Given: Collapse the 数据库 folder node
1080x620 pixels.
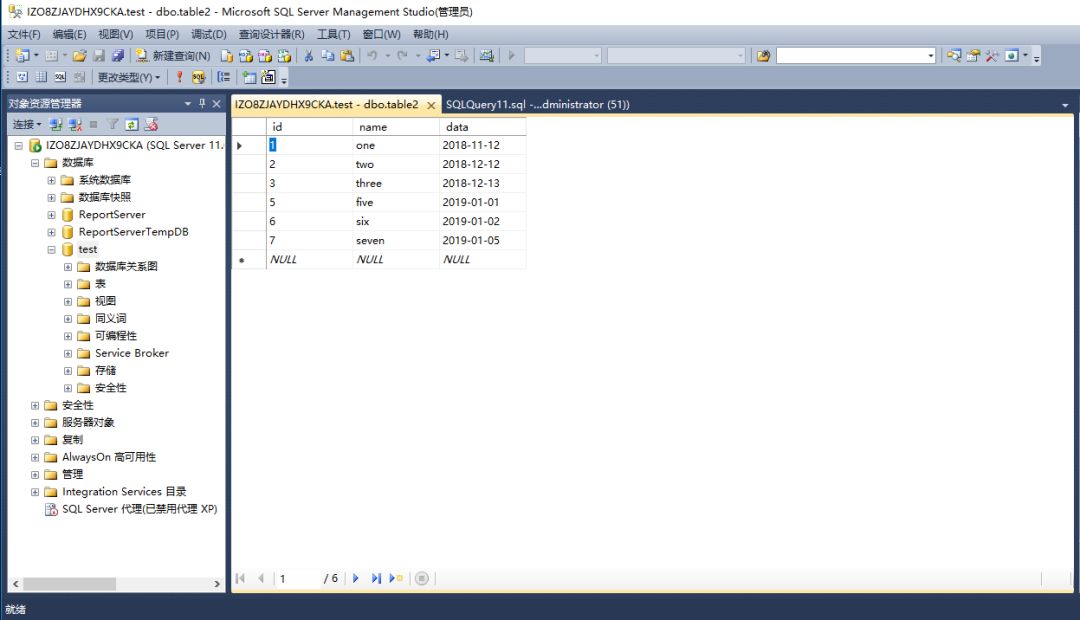Looking at the screenshot, I should tap(34, 163).
